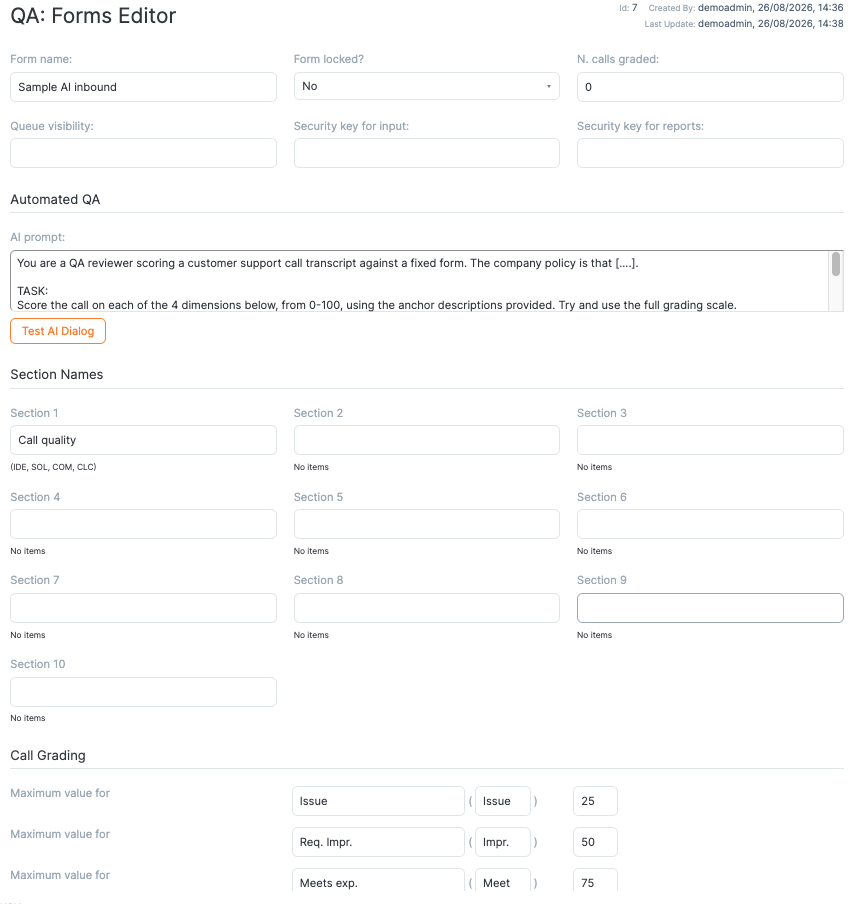The height and width of the screenshot is (904, 859).
Task: Click the Section 7 name field
Action: click(143, 608)
